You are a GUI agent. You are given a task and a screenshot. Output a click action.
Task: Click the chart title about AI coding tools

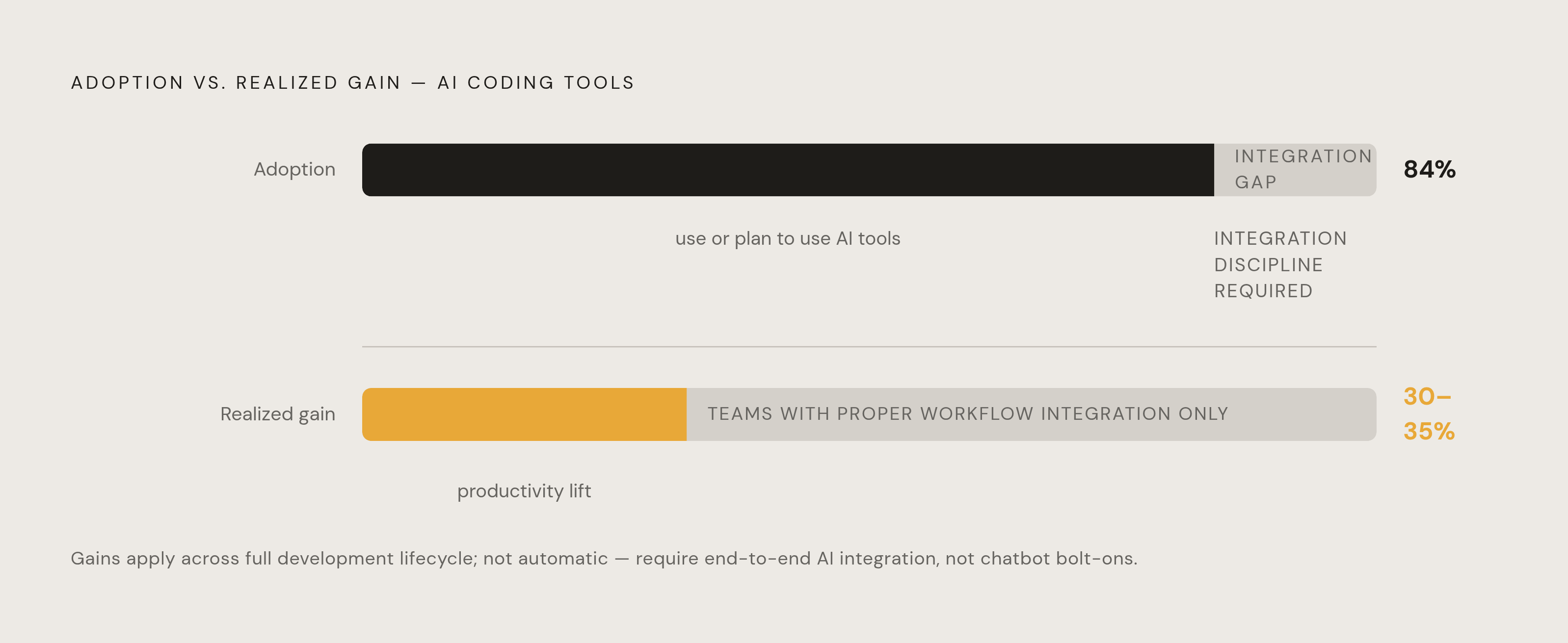click(x=353, y=83)
